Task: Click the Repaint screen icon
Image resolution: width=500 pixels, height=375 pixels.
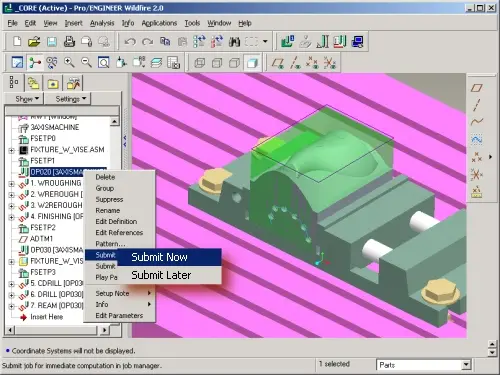Action: pyautogui.click(x=17, y=62)
